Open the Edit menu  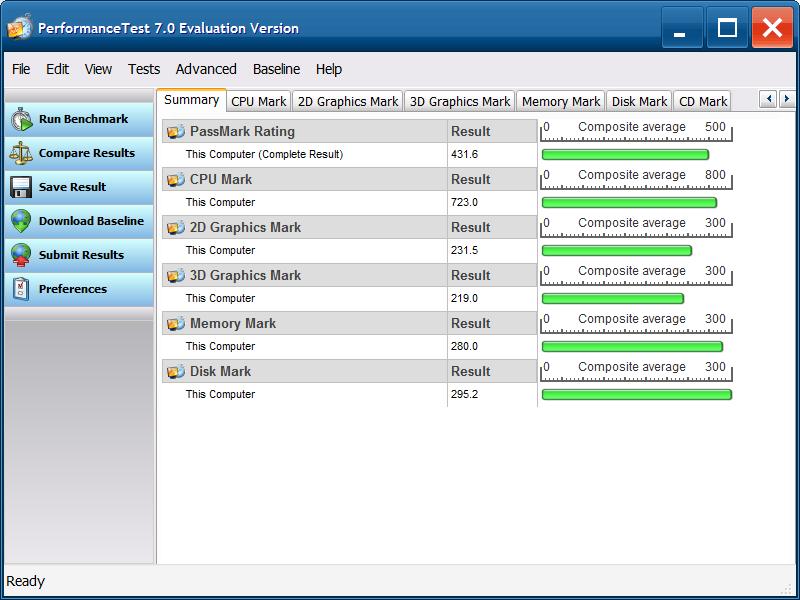point(57,69)
